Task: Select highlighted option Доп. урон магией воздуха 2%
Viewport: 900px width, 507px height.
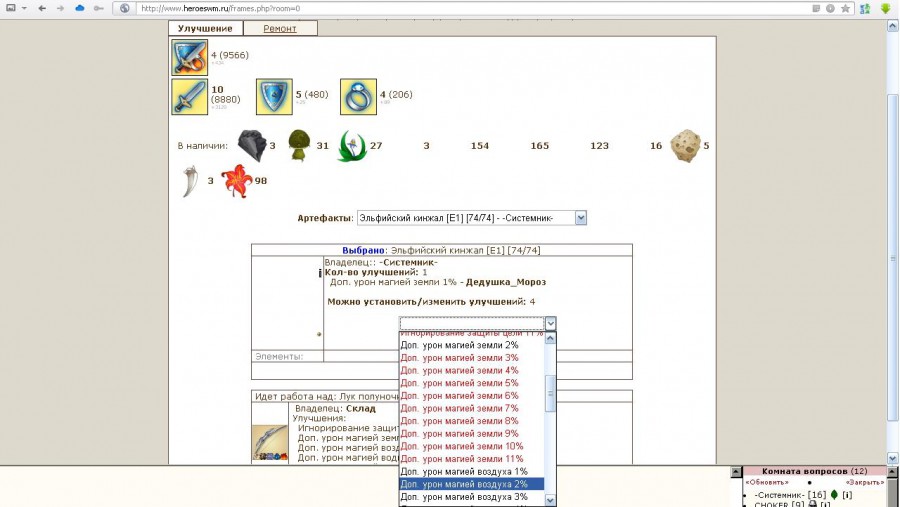Action: click(x=471, y=484)
